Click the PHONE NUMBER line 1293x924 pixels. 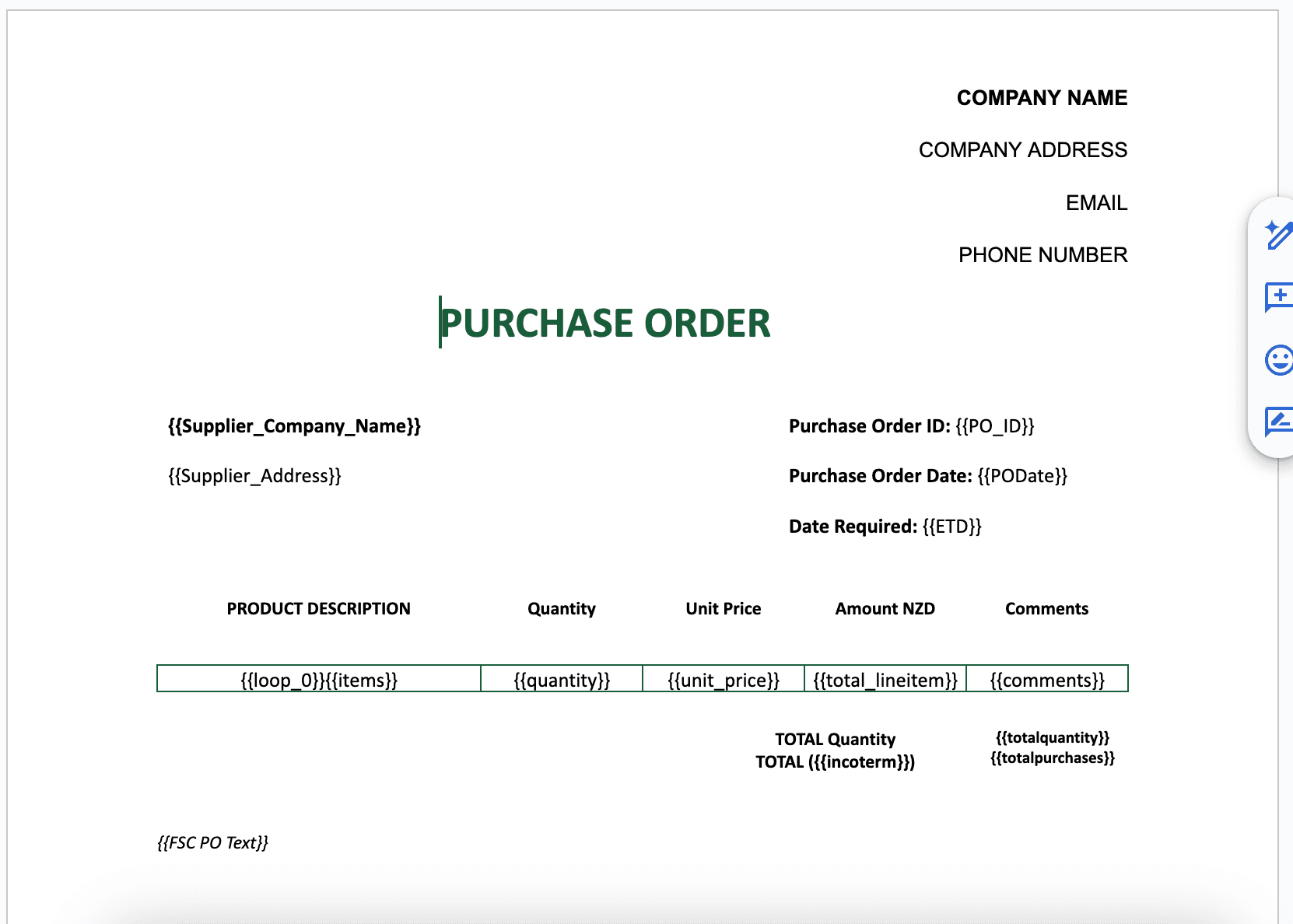[x=1043, y=254]
